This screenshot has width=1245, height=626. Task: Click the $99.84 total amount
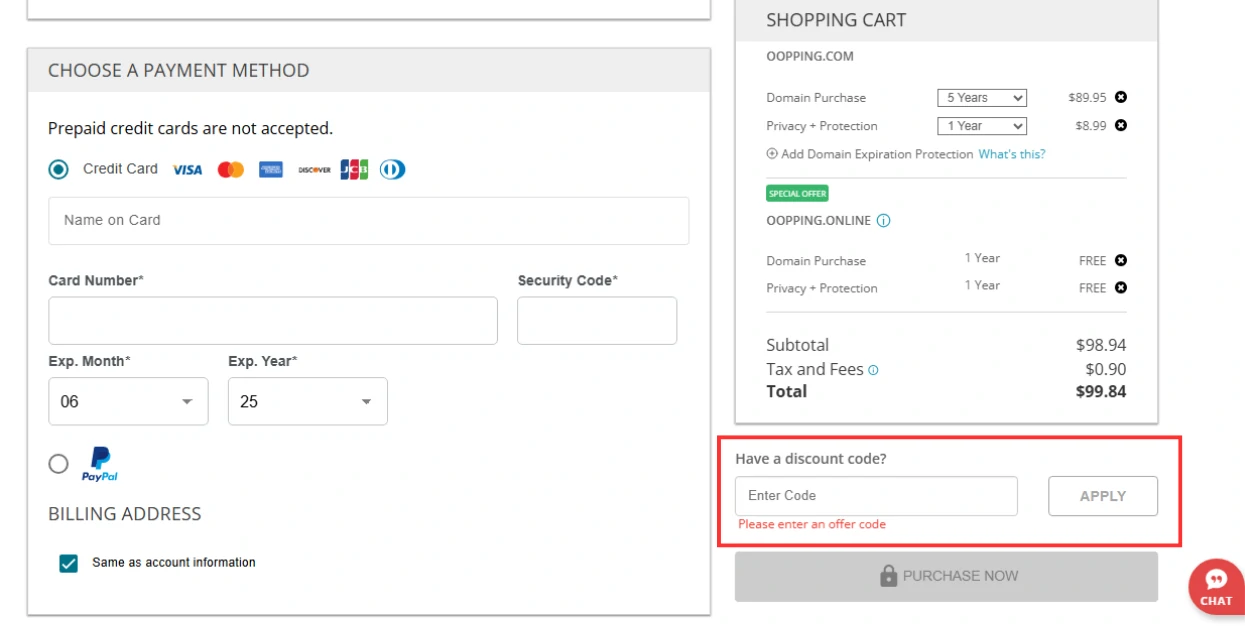pyautogui.click(x=1101, y=392)
